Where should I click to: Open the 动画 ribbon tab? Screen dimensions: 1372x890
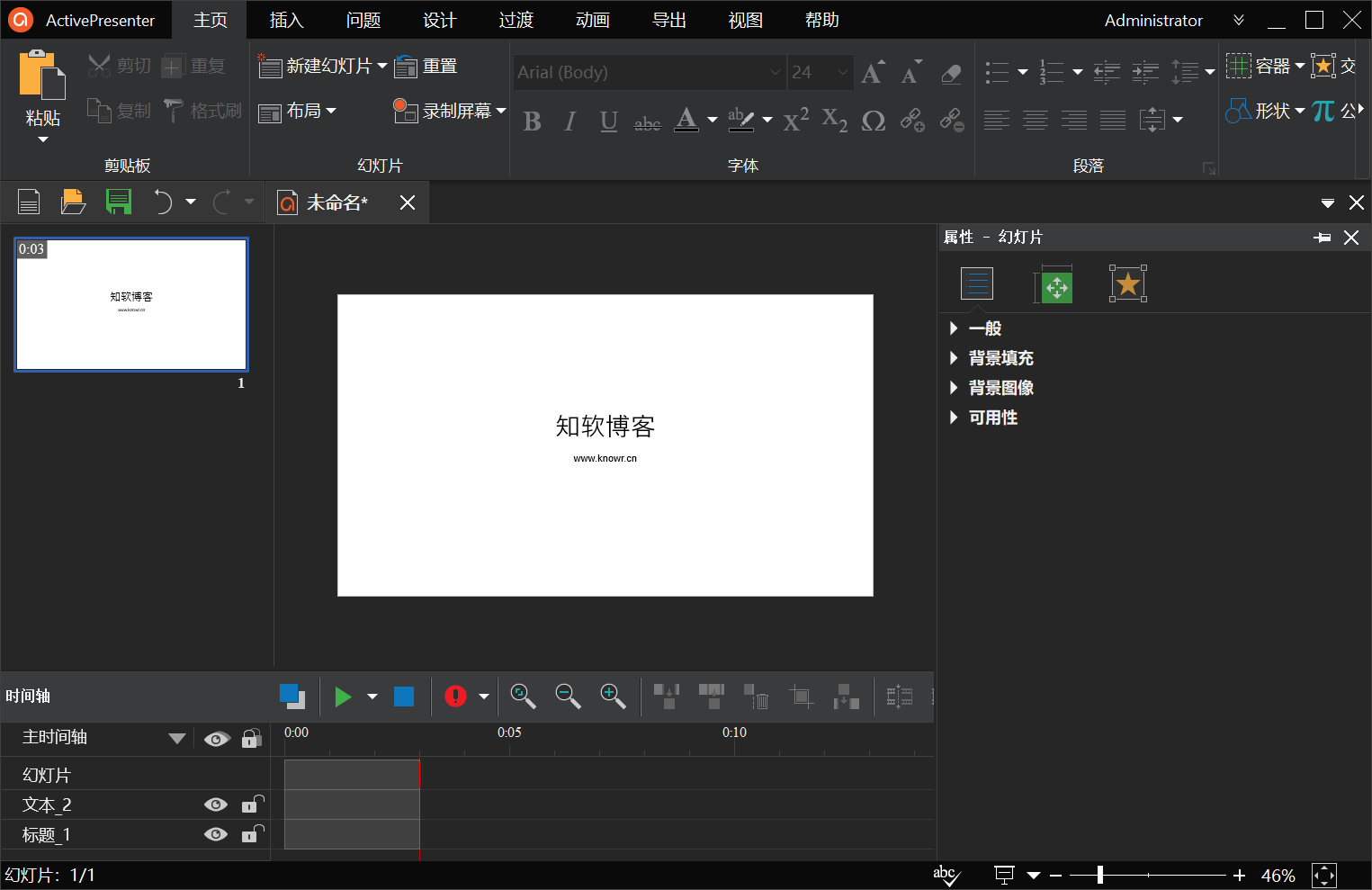(593, 20)
